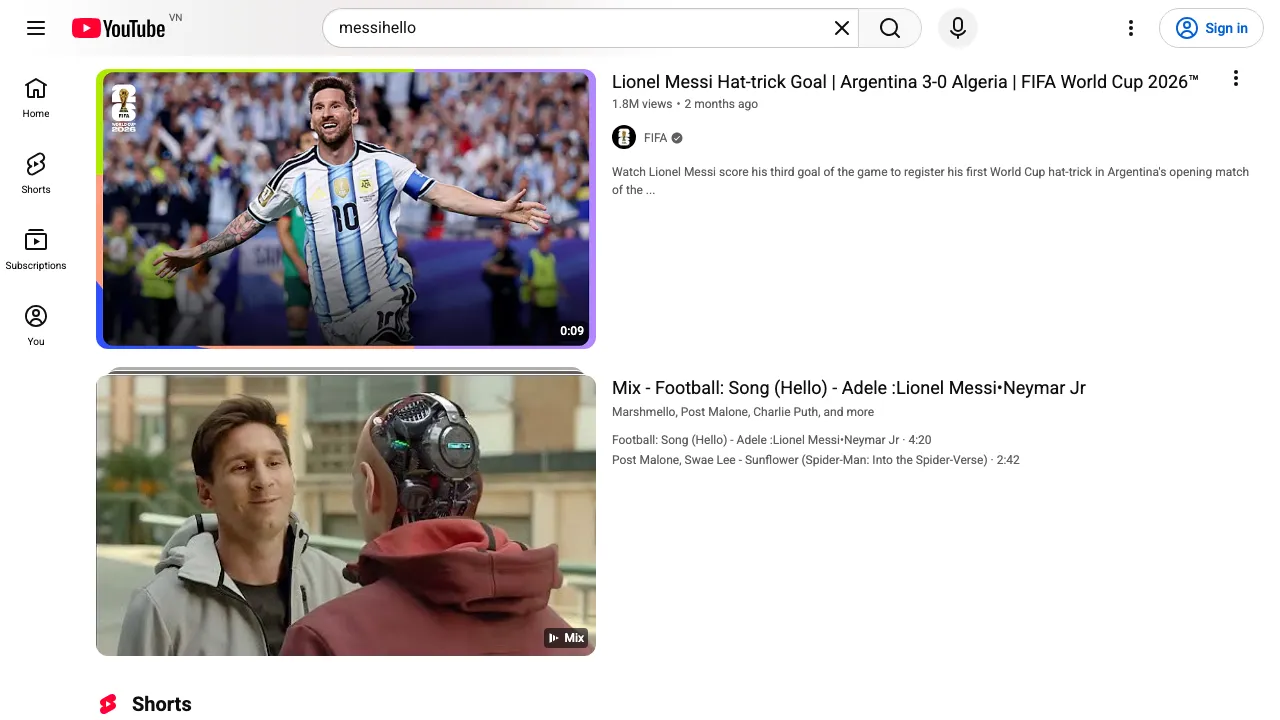Open the Football Song Hello Mix thumbnail

(x=346, y=514)
